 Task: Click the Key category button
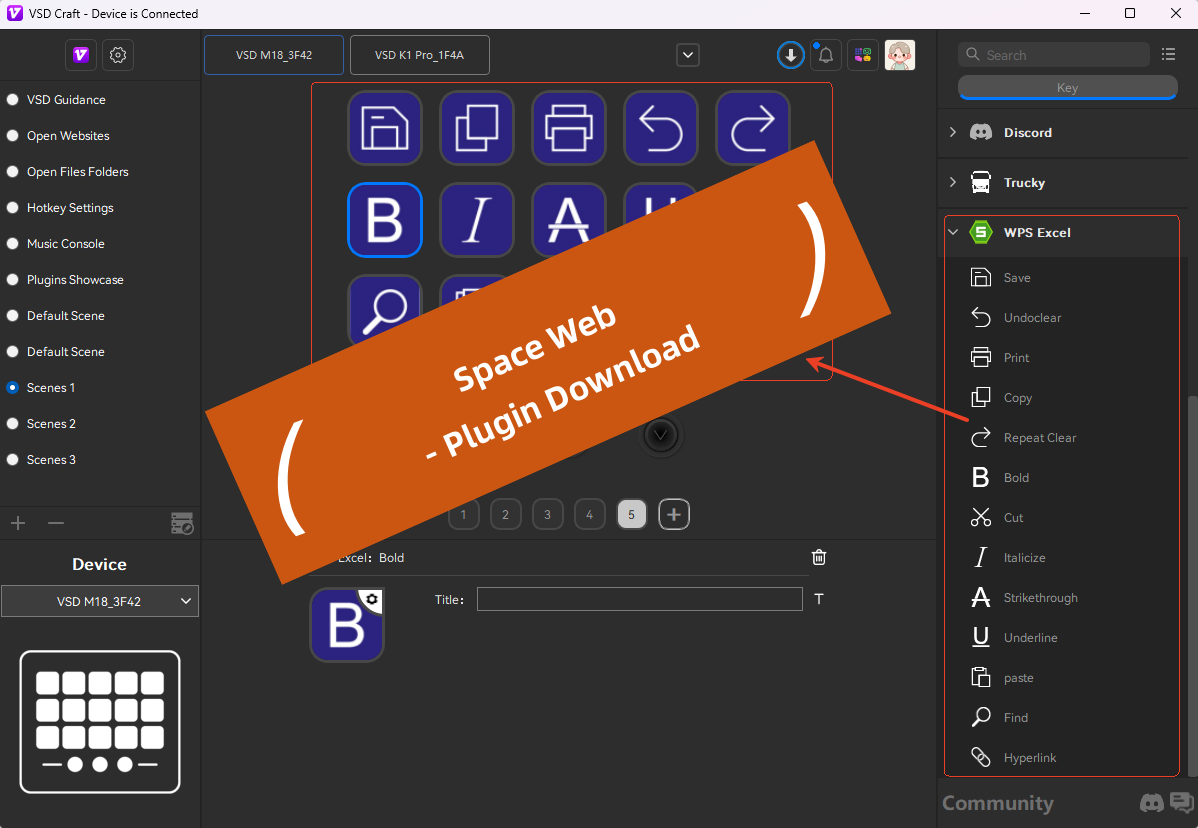1067,88
